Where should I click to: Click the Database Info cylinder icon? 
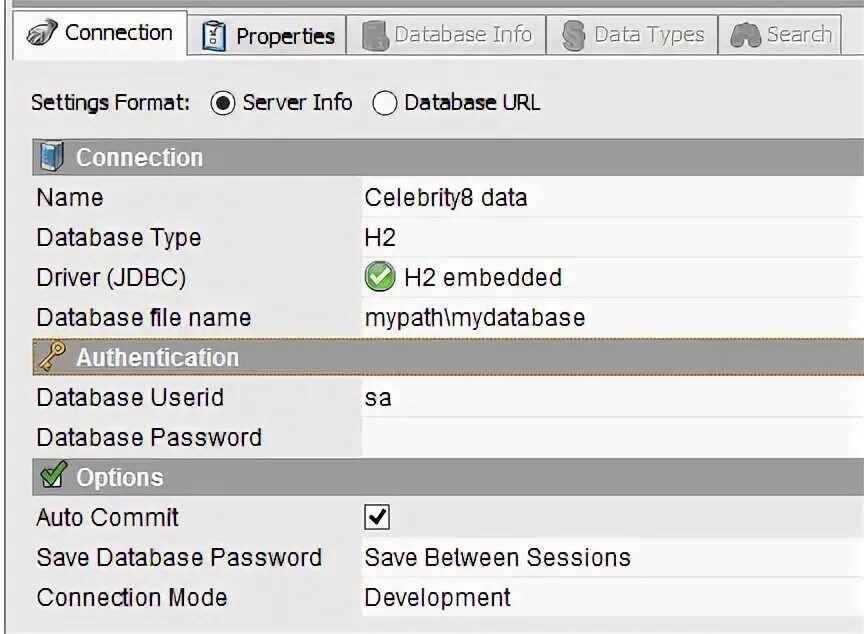[375, 36]
